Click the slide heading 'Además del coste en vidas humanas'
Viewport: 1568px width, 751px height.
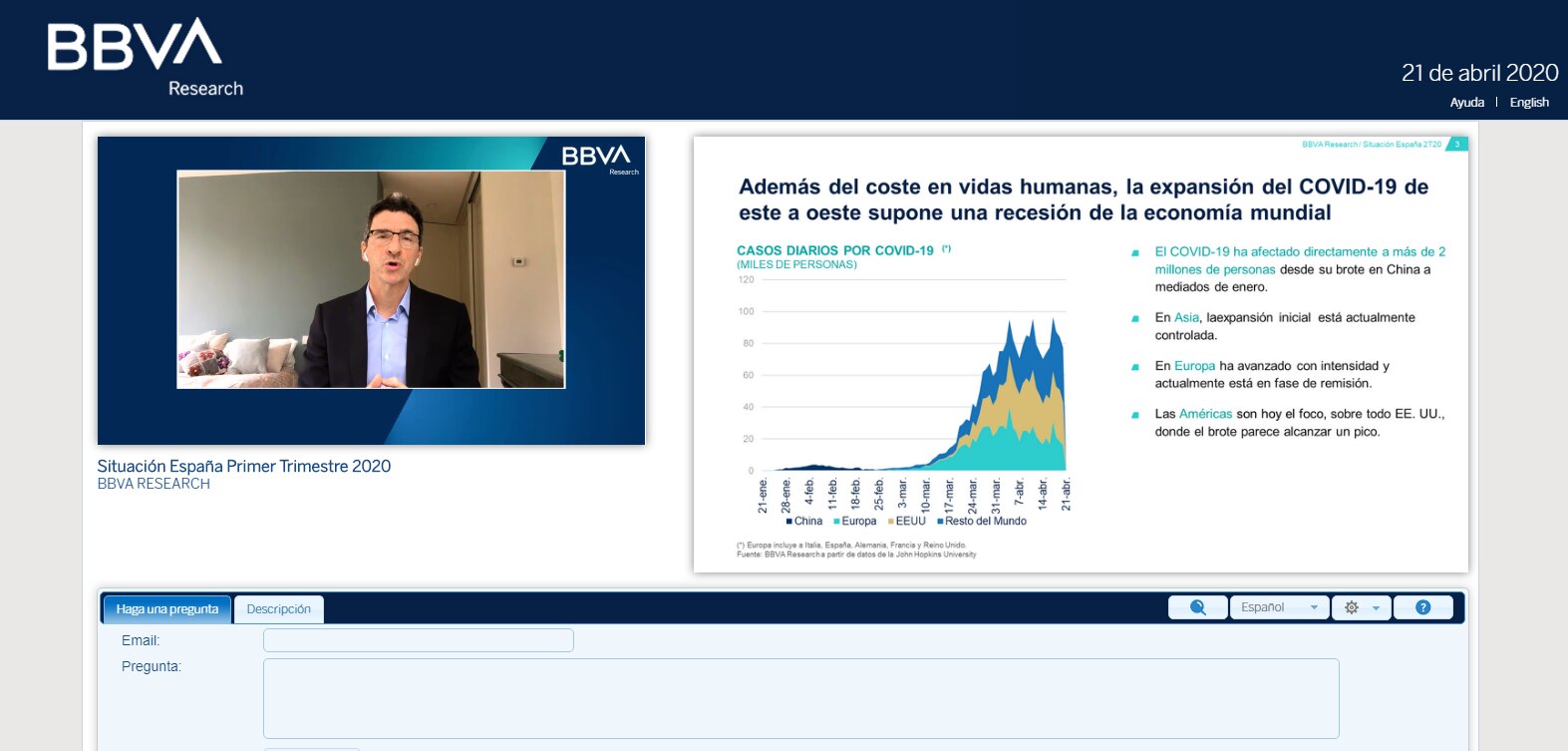pos(1084,199)
